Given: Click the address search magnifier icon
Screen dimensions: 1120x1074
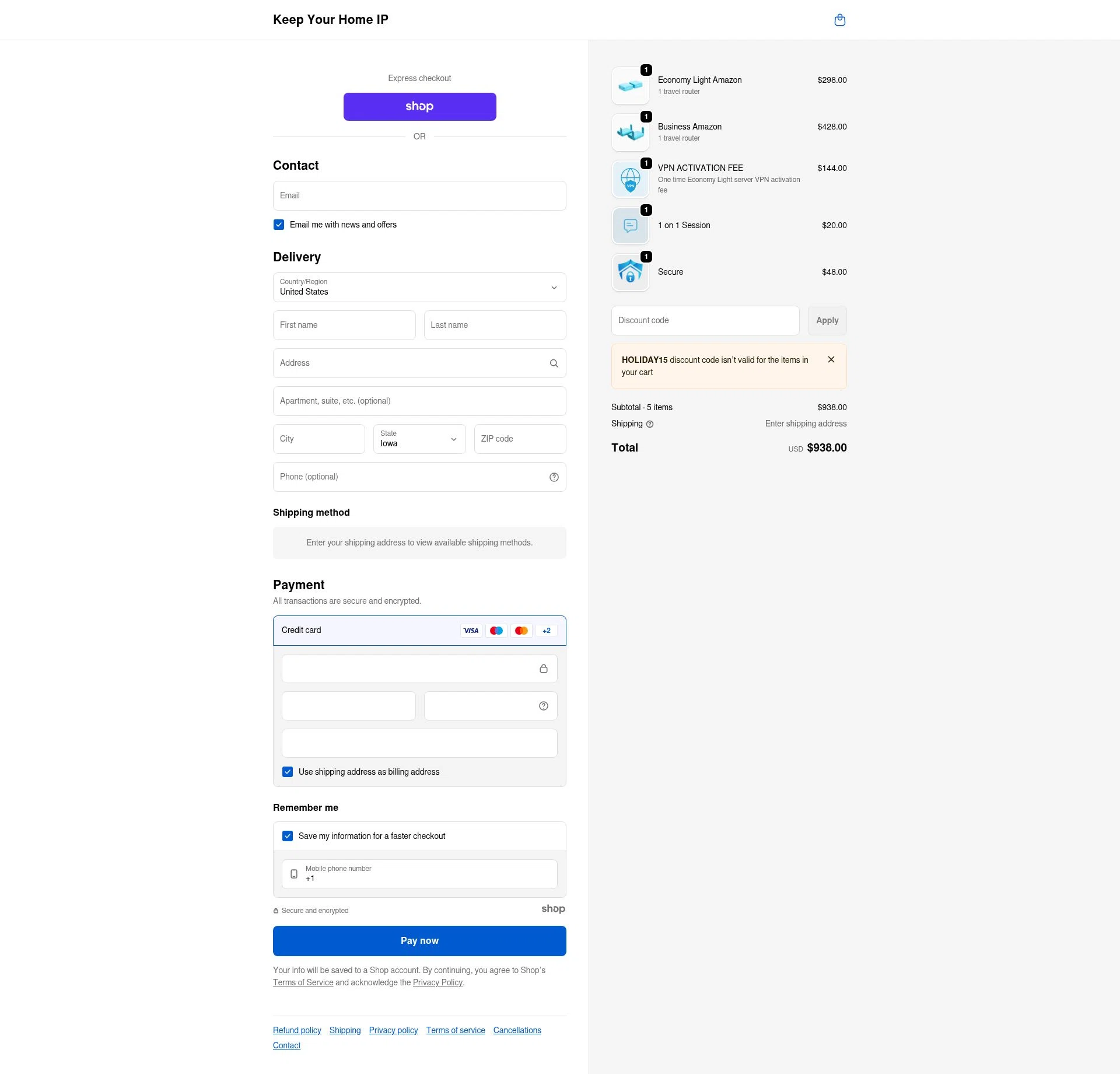Looking at the screenshot, I should [554, 363].
